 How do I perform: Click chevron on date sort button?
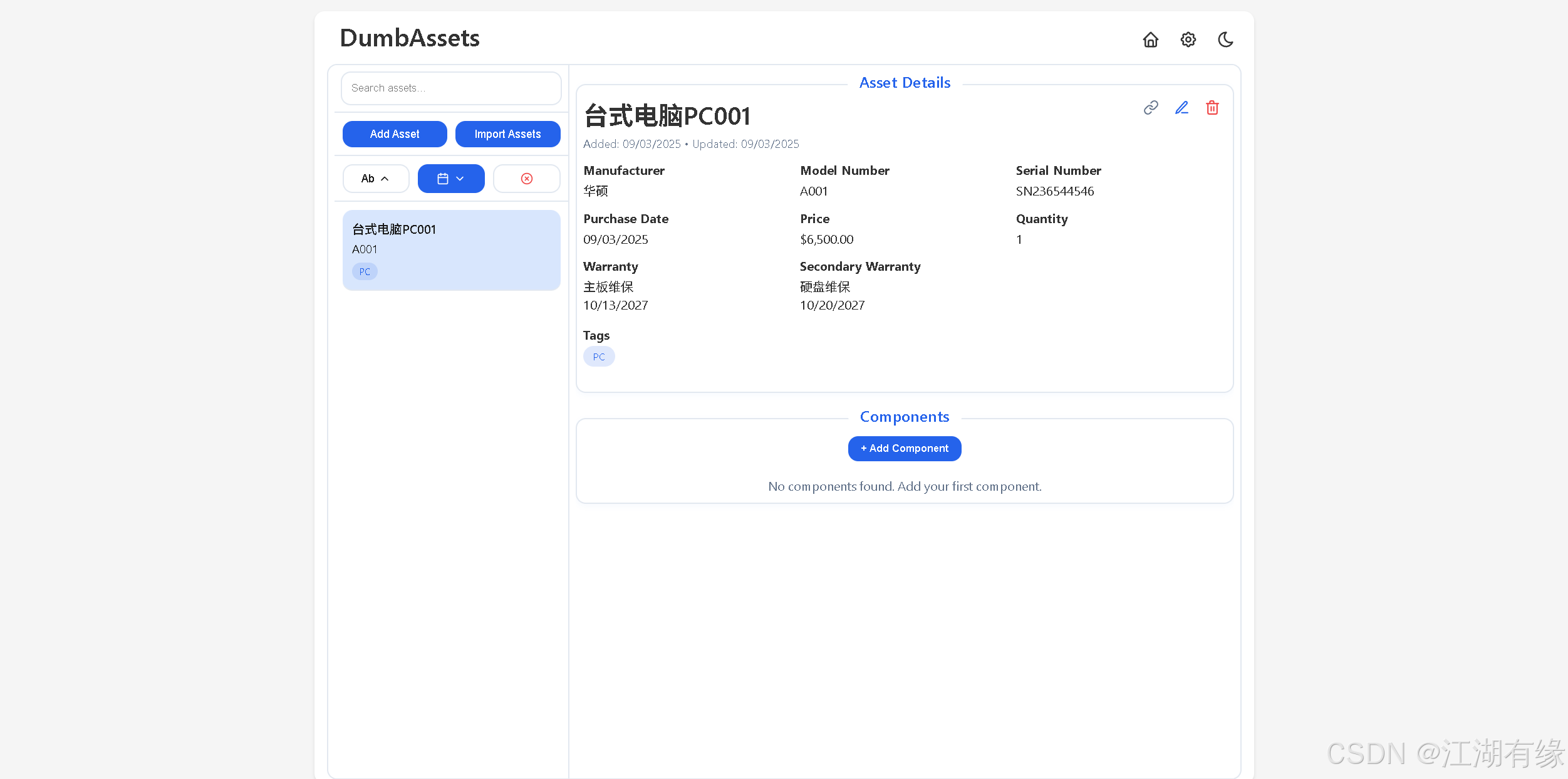pos(460,179)
